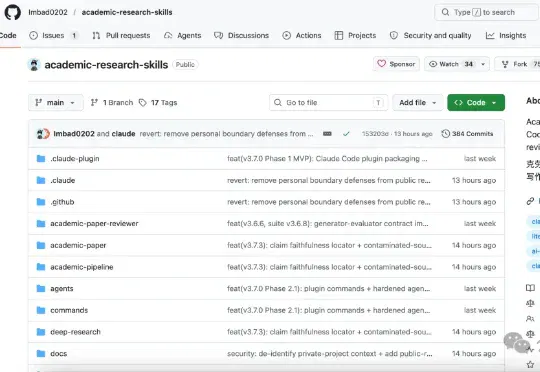Image resolution: width=540 pixels, height=372 pixels.
Task: Click the star icon in About sidebar
Action: (530, 364)
